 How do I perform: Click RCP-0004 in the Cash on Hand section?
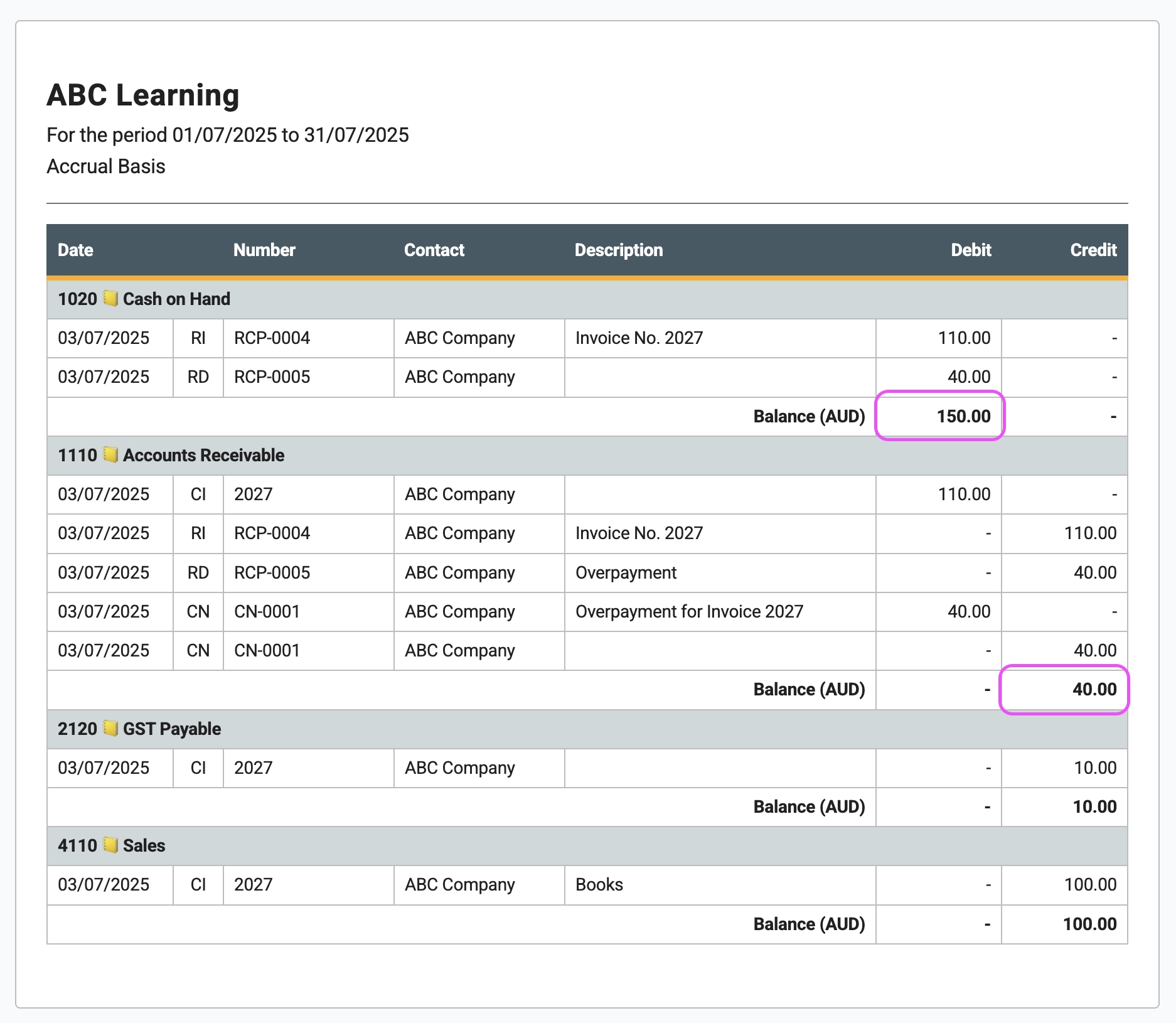pos(272,338)
